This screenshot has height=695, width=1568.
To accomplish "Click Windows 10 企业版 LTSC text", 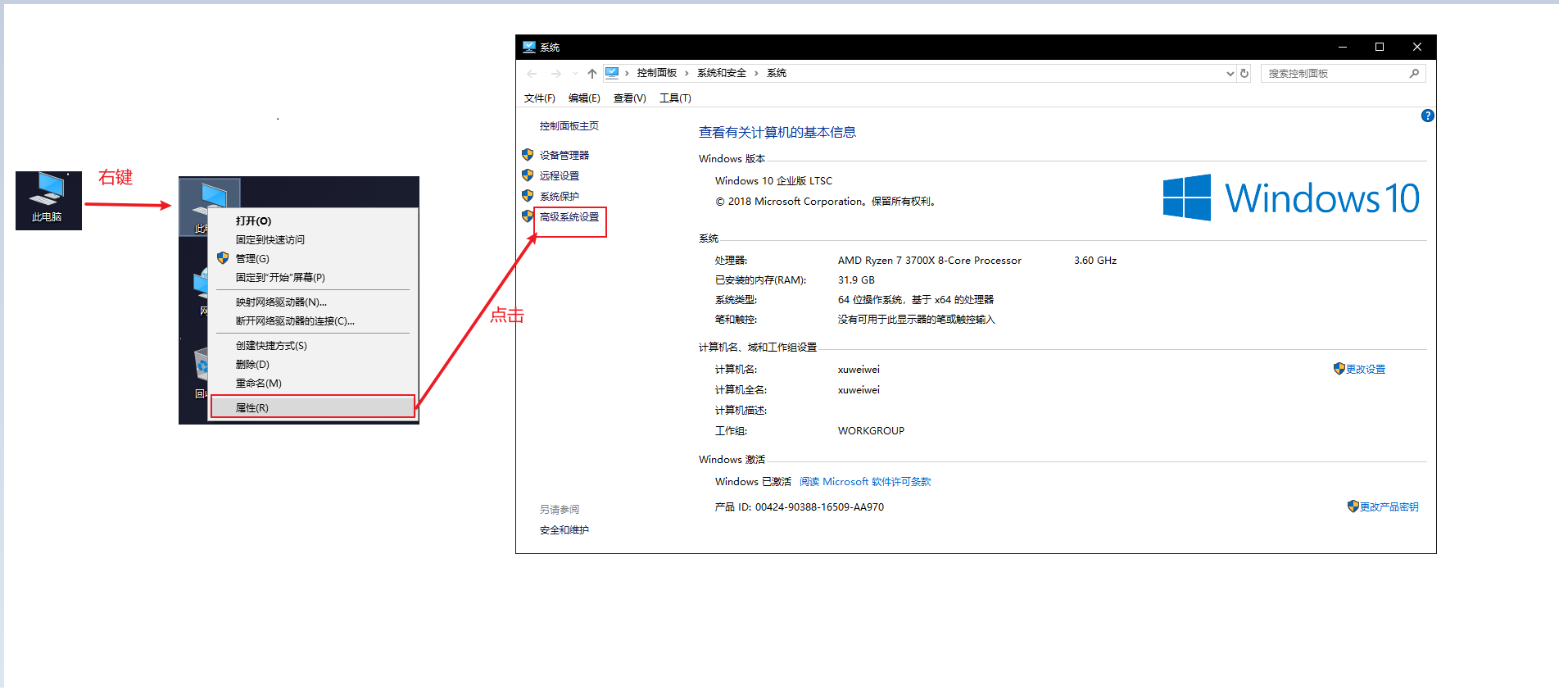I will point(773,180).
